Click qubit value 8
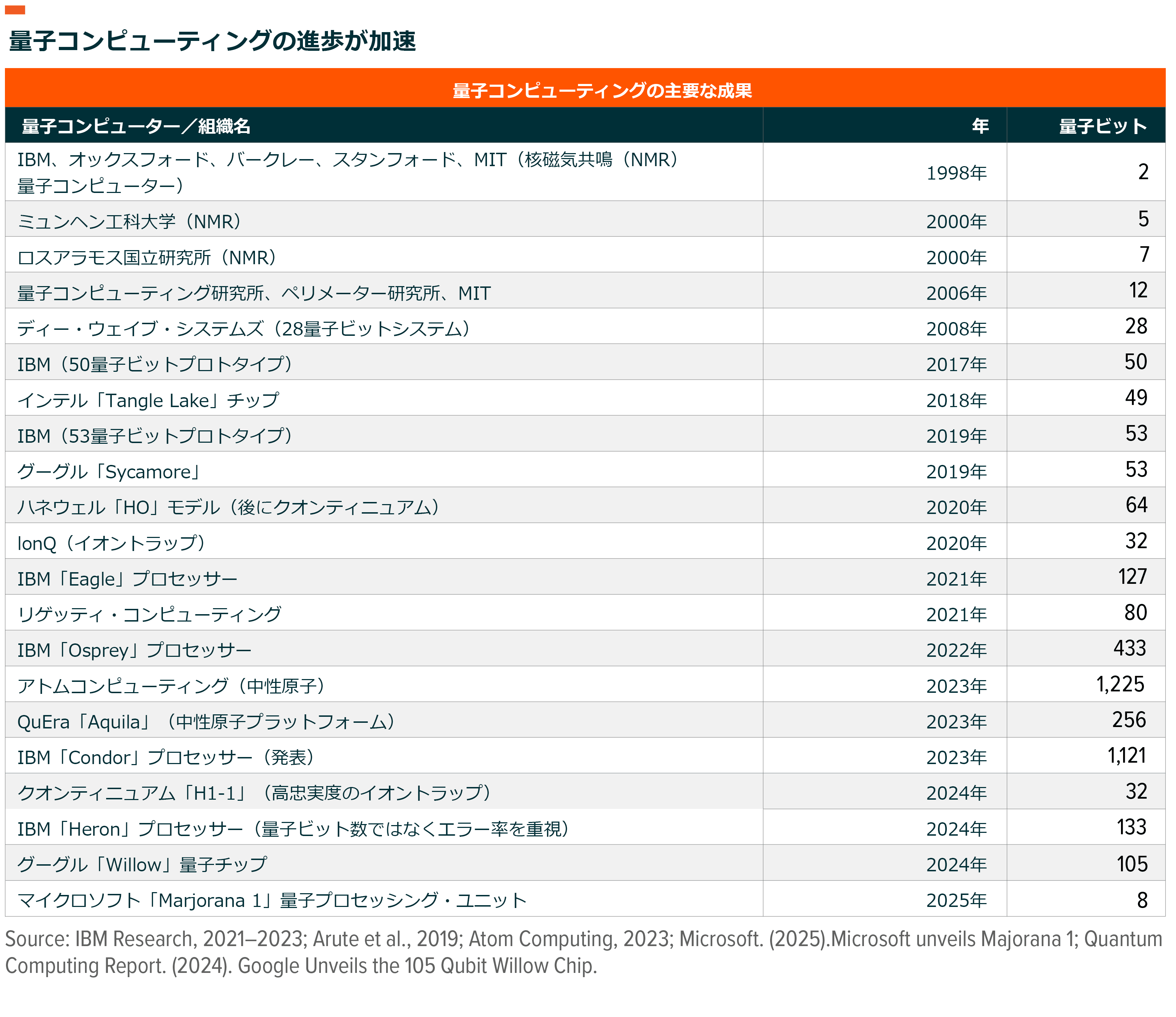 coord(1143,900)
